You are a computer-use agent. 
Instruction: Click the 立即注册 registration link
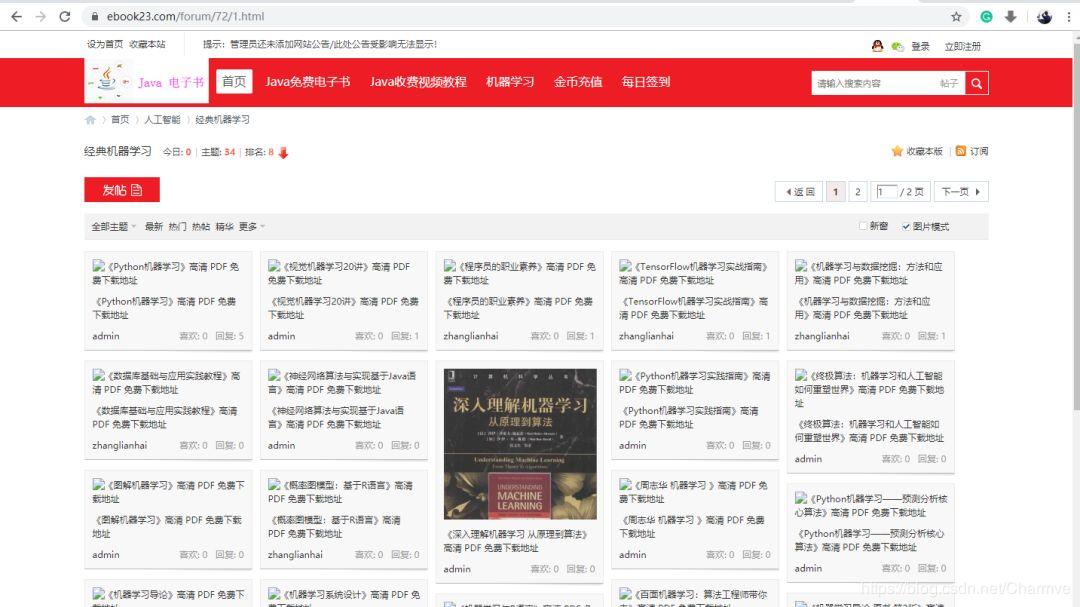pyautogui.click(x=962, y=45)
